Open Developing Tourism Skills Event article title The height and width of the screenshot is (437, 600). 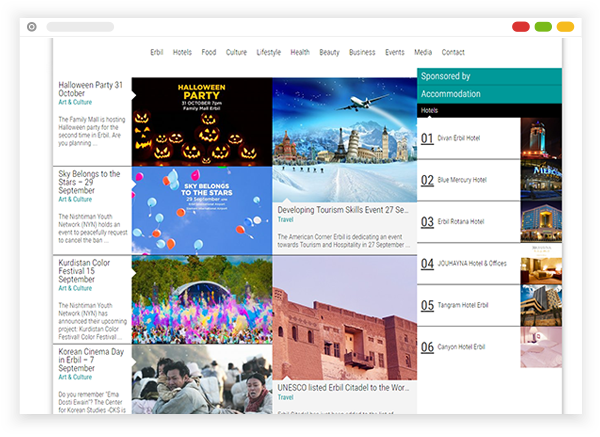(343, 210)
